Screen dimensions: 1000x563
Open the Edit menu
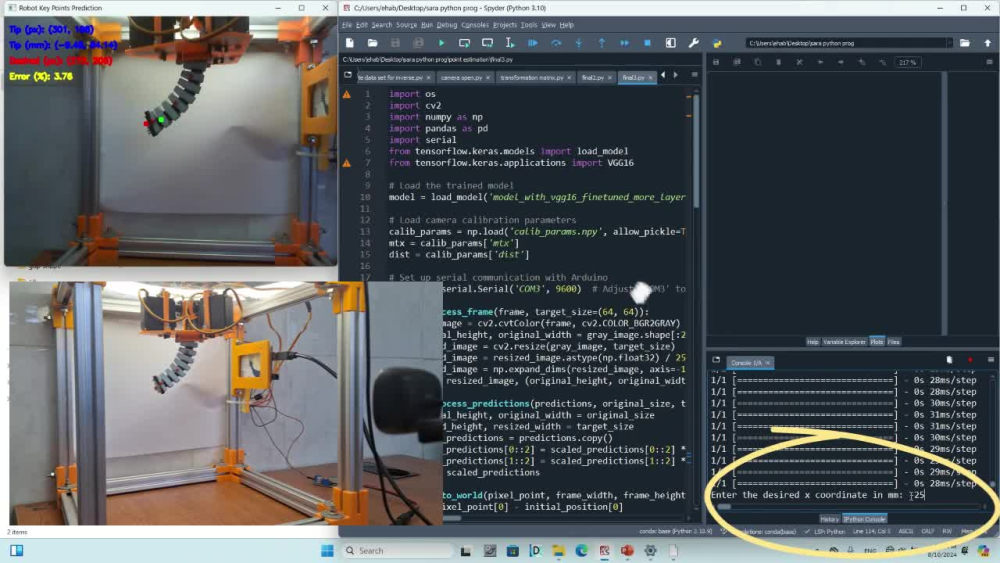click(x=362, y=25)
